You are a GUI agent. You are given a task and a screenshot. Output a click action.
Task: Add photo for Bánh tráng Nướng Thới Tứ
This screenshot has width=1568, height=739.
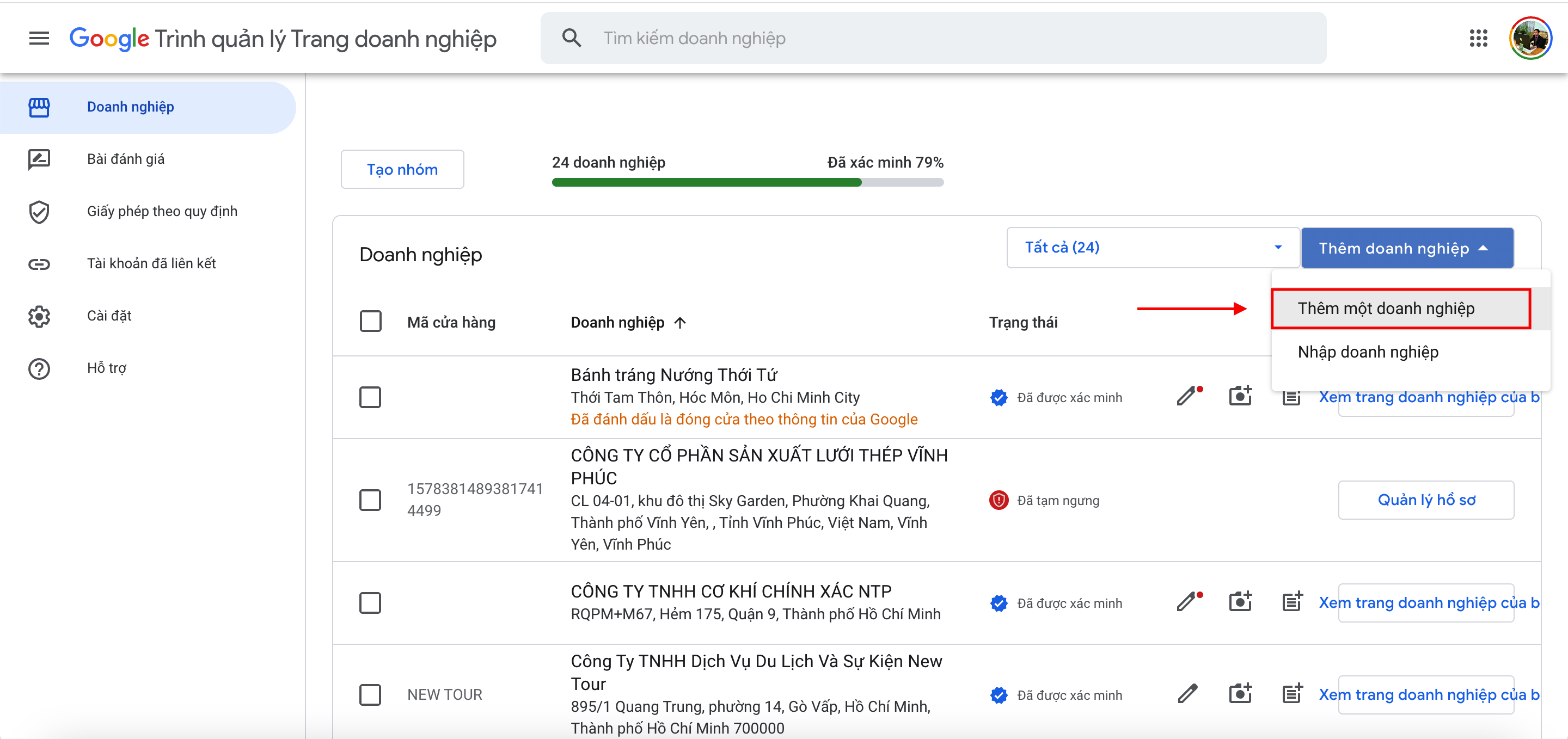pyautogui.click(x=1240, y=396)
